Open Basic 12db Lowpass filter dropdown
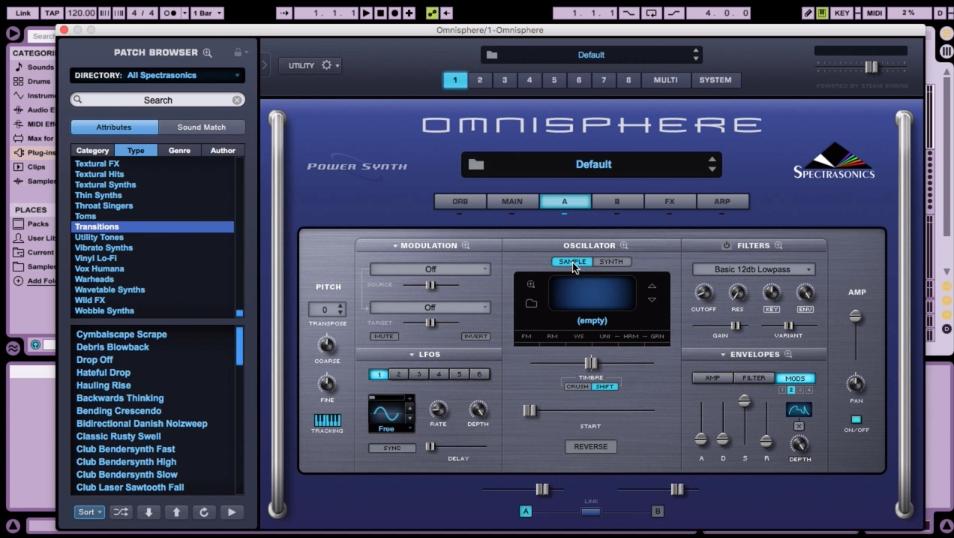 tap(753, 269)
